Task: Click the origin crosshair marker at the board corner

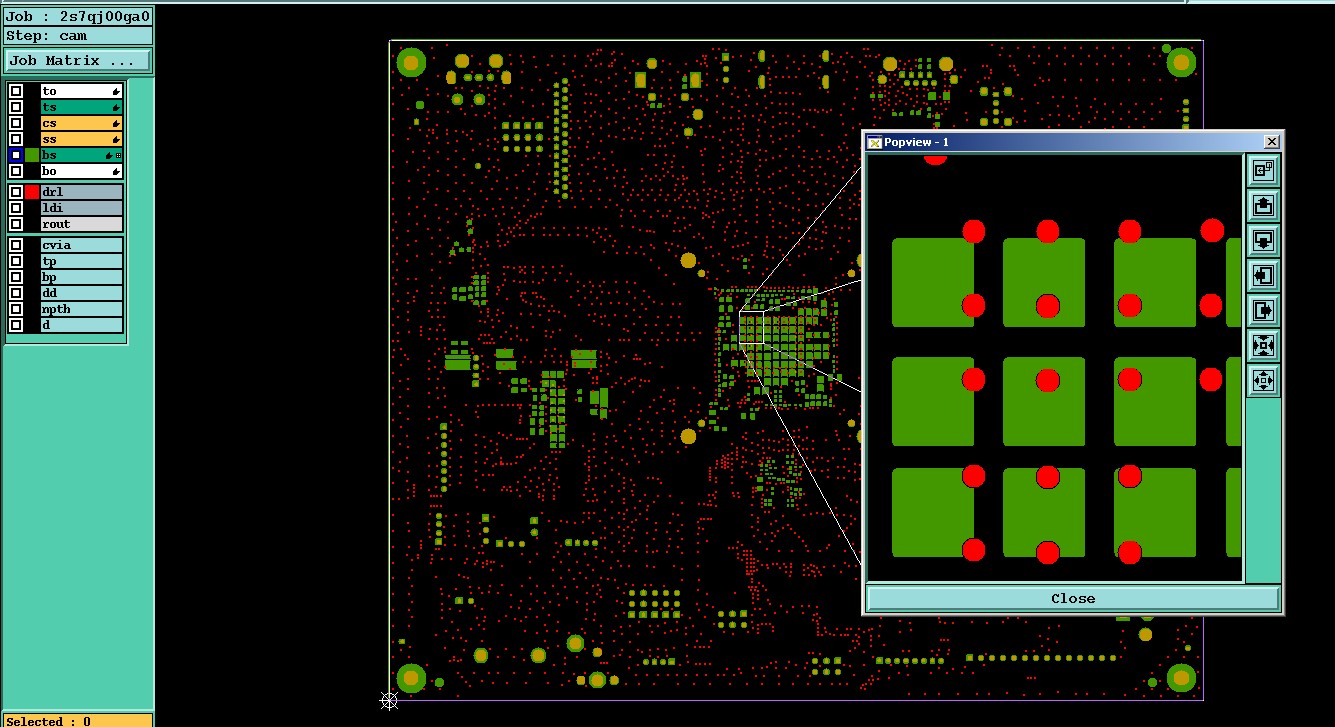Action: [390, 700]
